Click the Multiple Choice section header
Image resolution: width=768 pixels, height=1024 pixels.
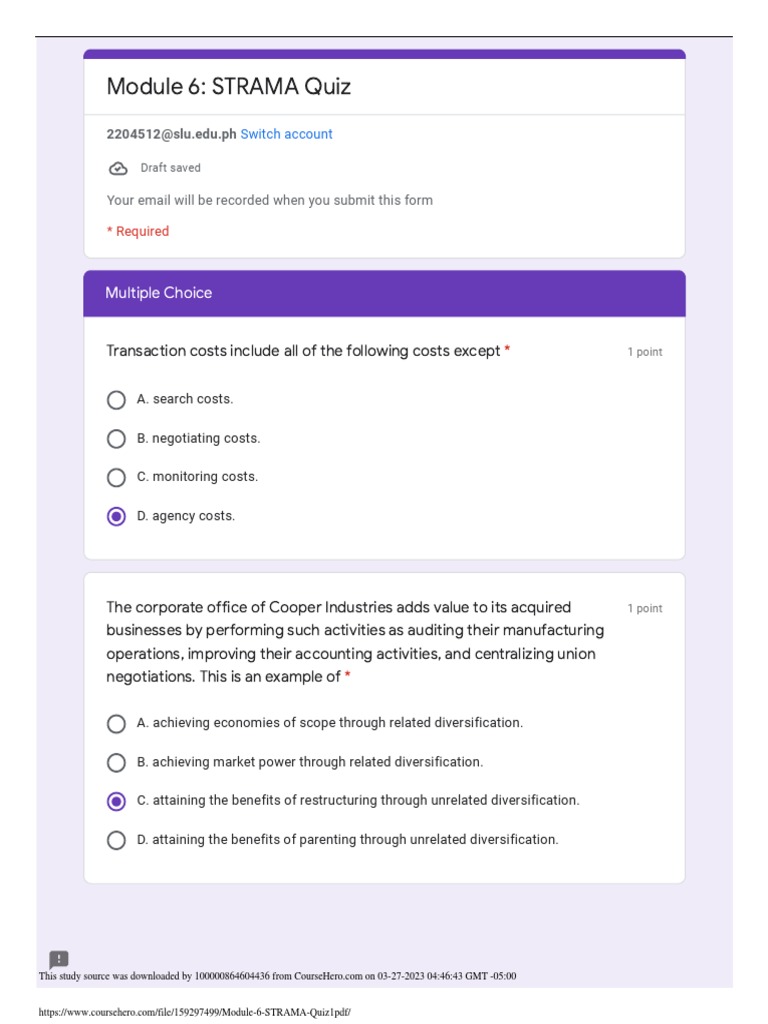(159, 293)
